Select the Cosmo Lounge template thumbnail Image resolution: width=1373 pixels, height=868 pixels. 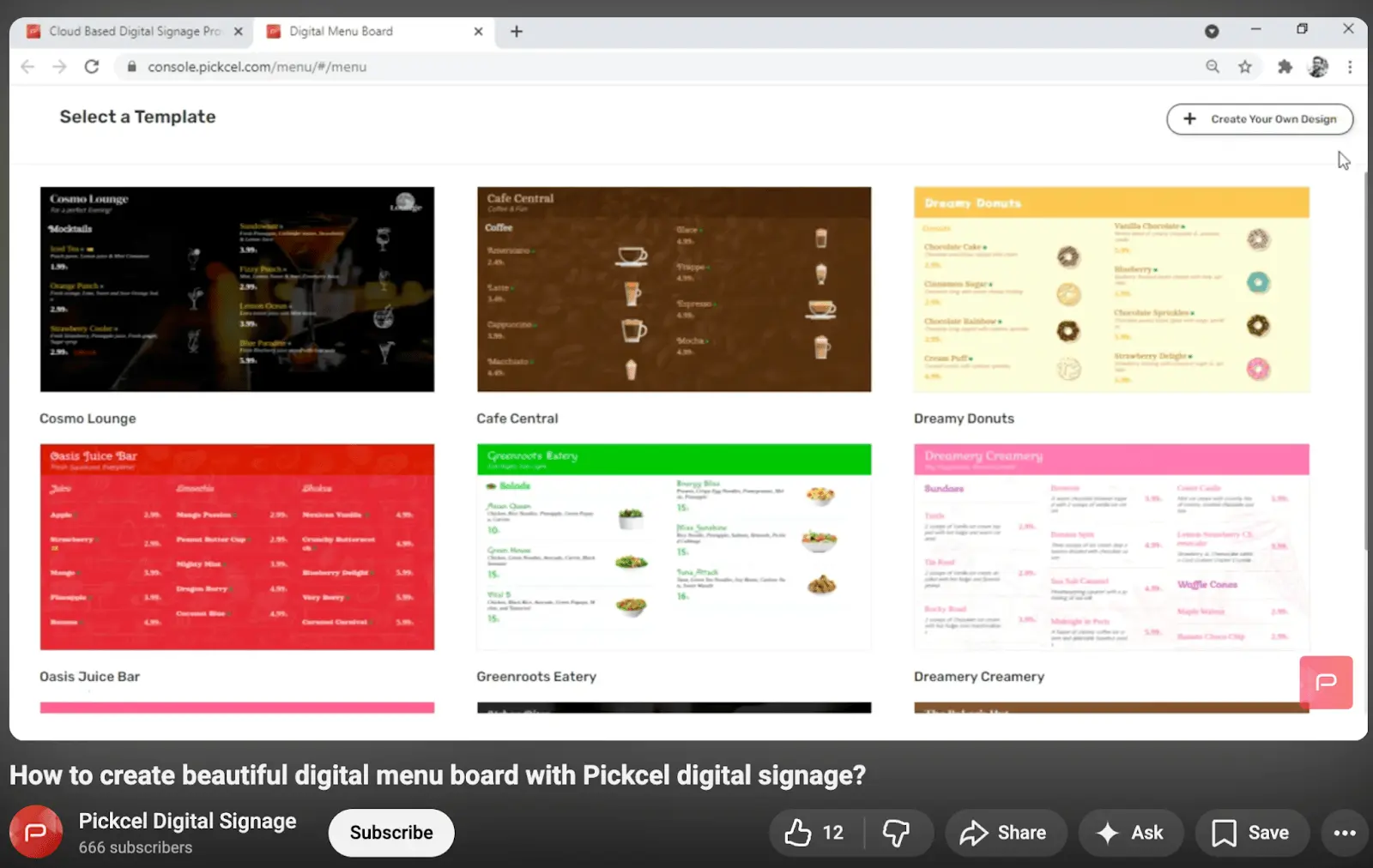[237, 290]
